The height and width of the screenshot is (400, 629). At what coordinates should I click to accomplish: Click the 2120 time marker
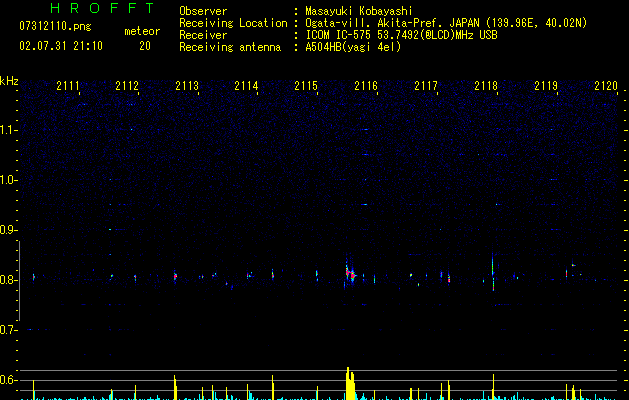coord(606,86)
